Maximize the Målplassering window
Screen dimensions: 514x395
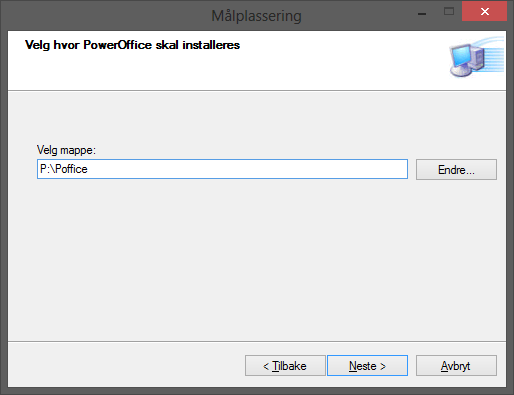pyautogui.click(x=449, y=12)
